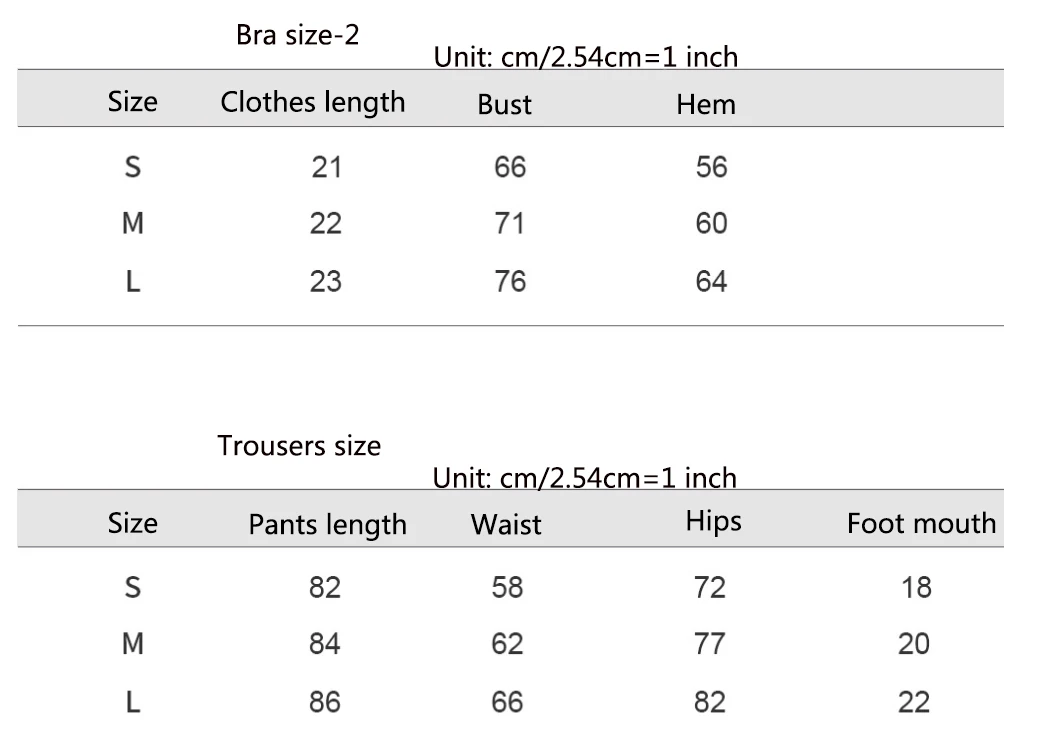The width and height of the screenshot is (1051, 743).
Task: Click the 'Hips' column header
Action: point(713,522)
